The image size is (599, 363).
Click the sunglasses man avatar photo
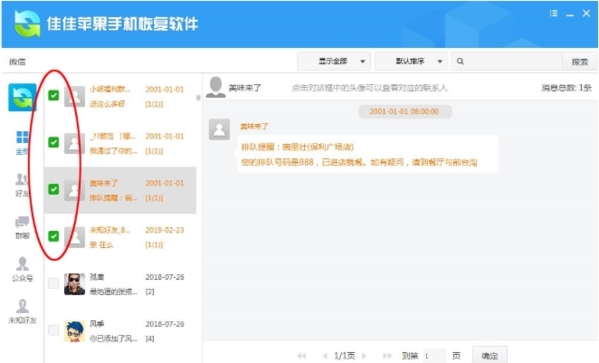[74, 284]
